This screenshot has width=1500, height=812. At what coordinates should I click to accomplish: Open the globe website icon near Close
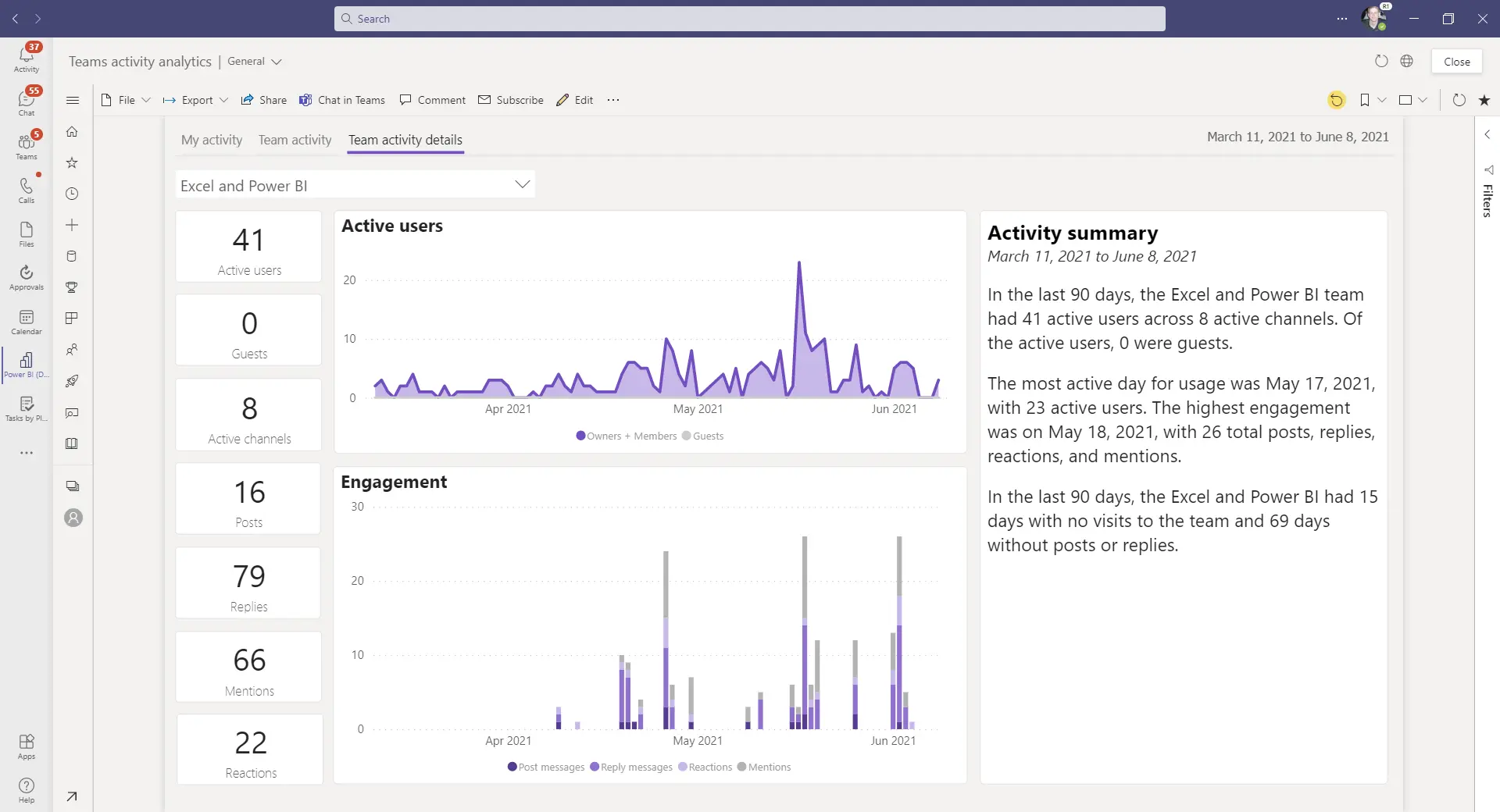tap(1407, 61)
